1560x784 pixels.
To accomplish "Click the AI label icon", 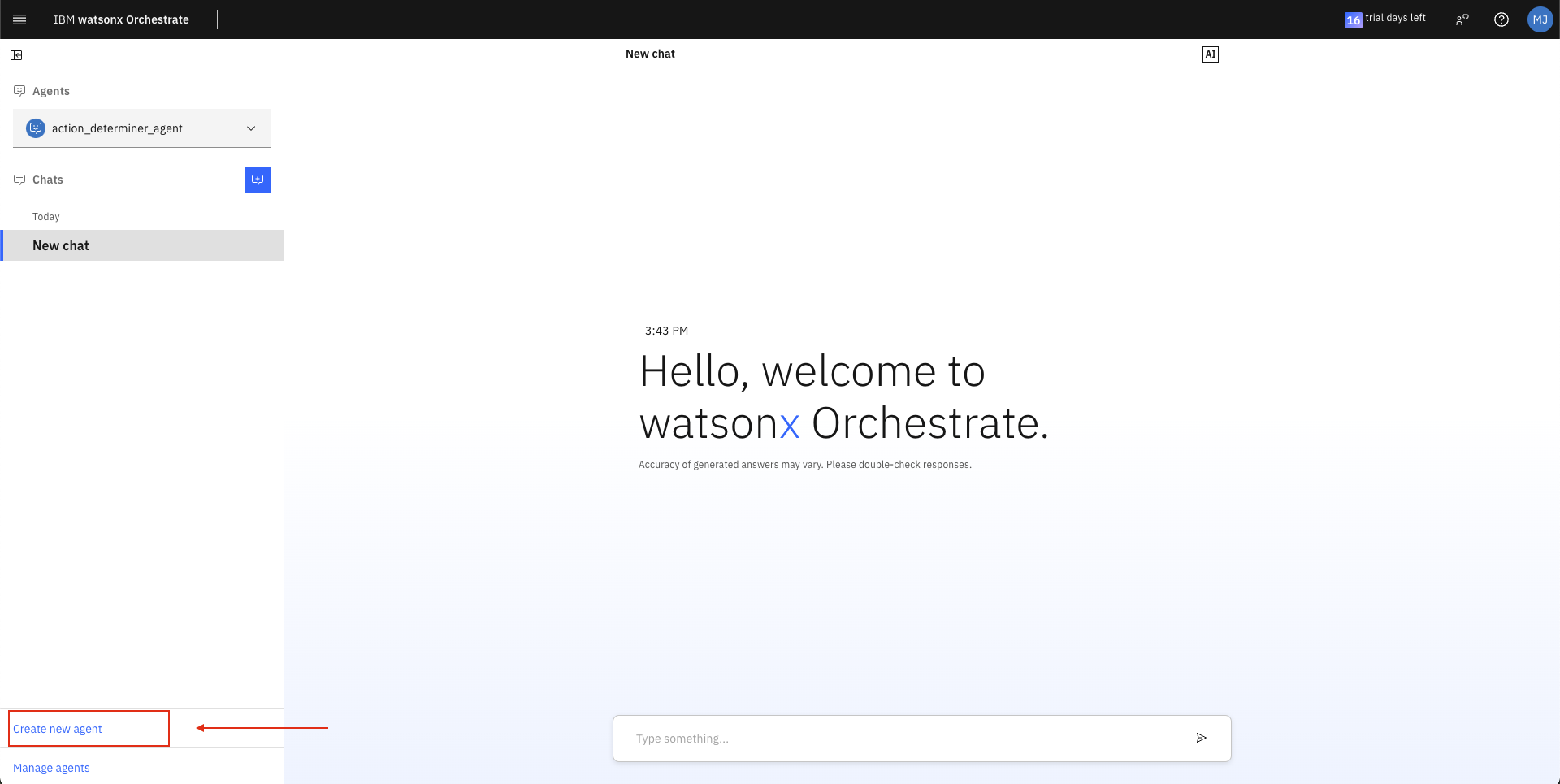I will [1211, 54].
